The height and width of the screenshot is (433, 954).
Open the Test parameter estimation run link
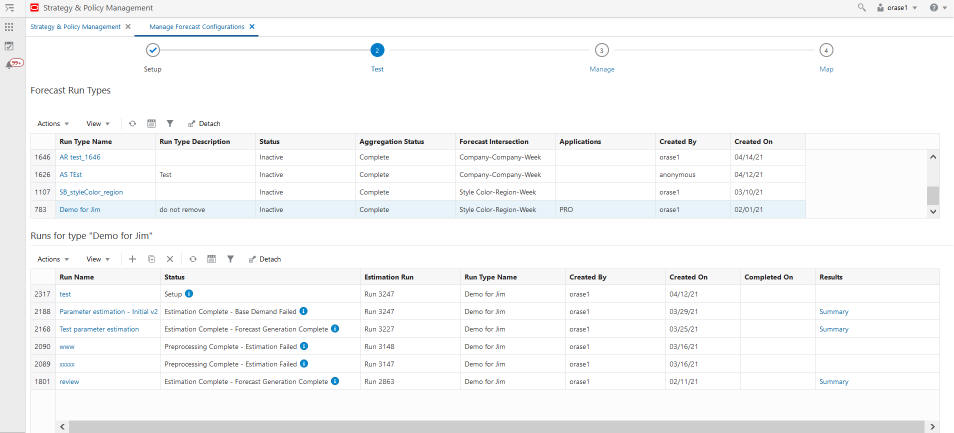(99, 329)
